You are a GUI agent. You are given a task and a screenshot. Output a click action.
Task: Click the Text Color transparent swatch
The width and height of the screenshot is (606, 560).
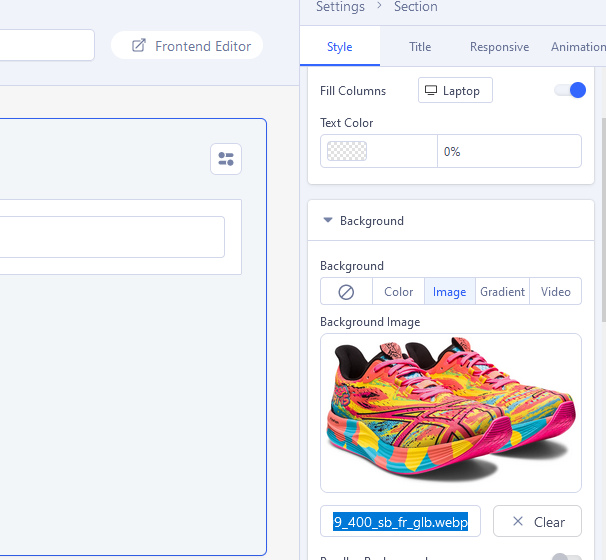coord(347,152)
